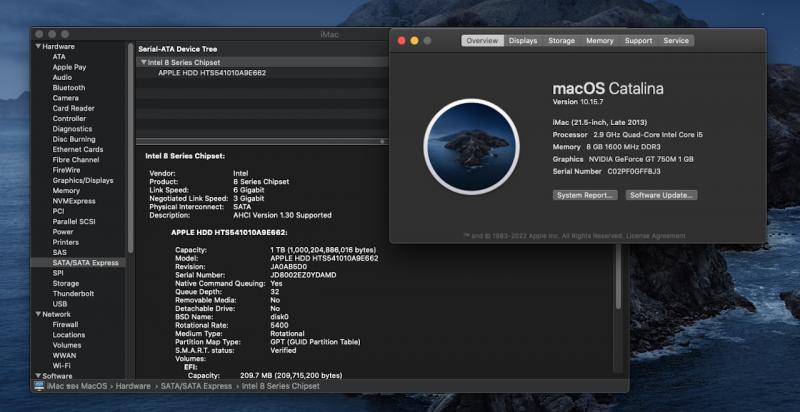This screenshot has height=412, width=800.
Task: Select Storage in System Report sidebar
Action: [x=65, y=284]
